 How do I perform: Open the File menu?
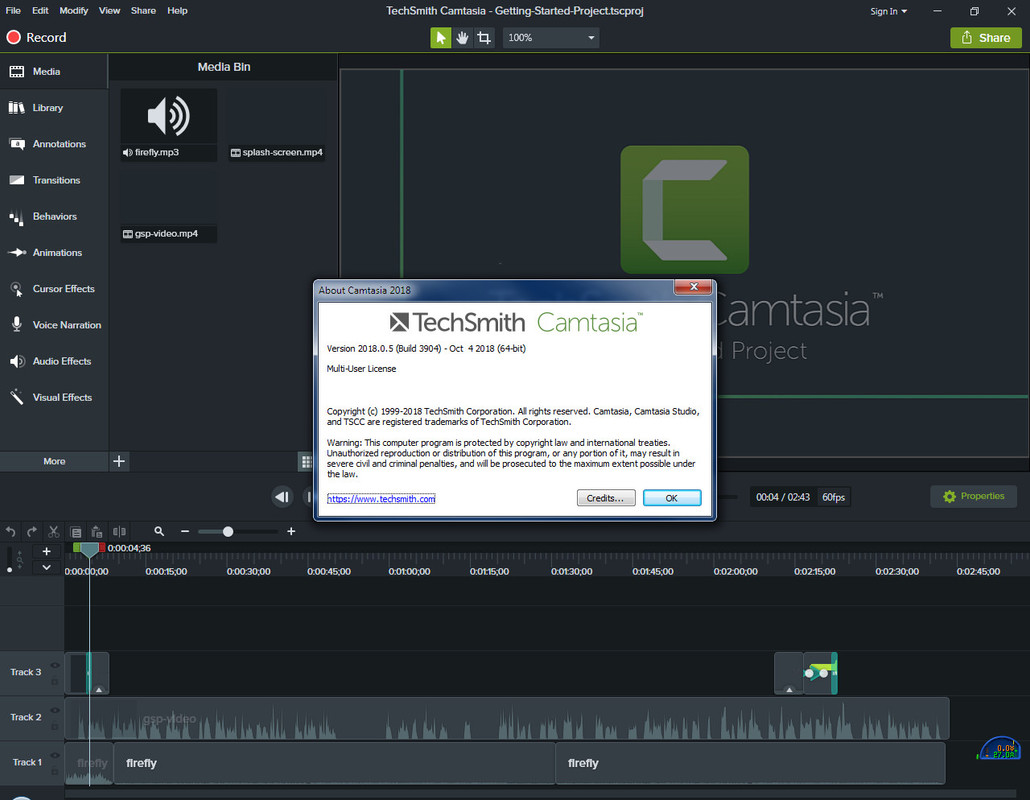tap(13, 11)
